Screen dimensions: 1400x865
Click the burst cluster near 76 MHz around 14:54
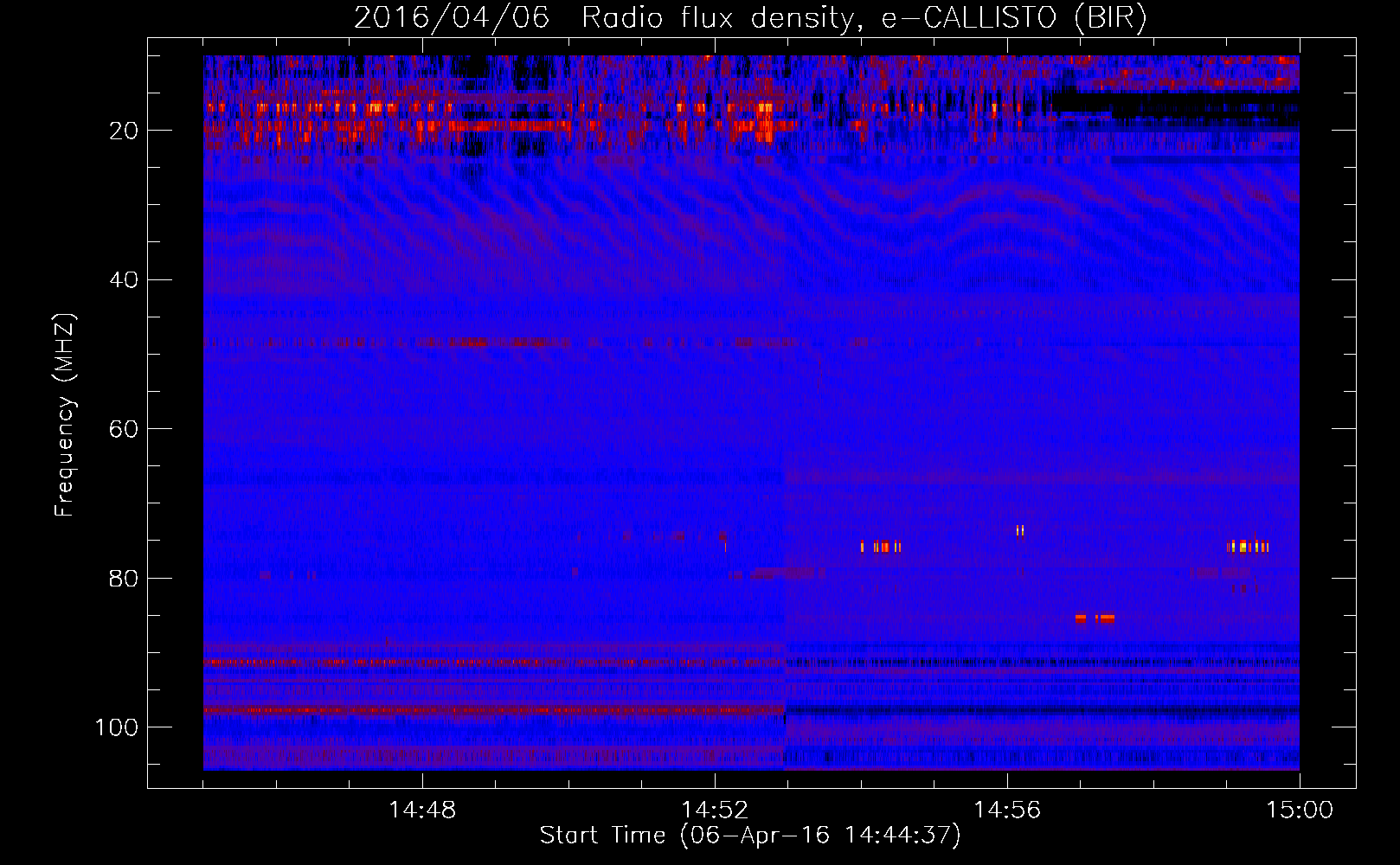point(881,546)
